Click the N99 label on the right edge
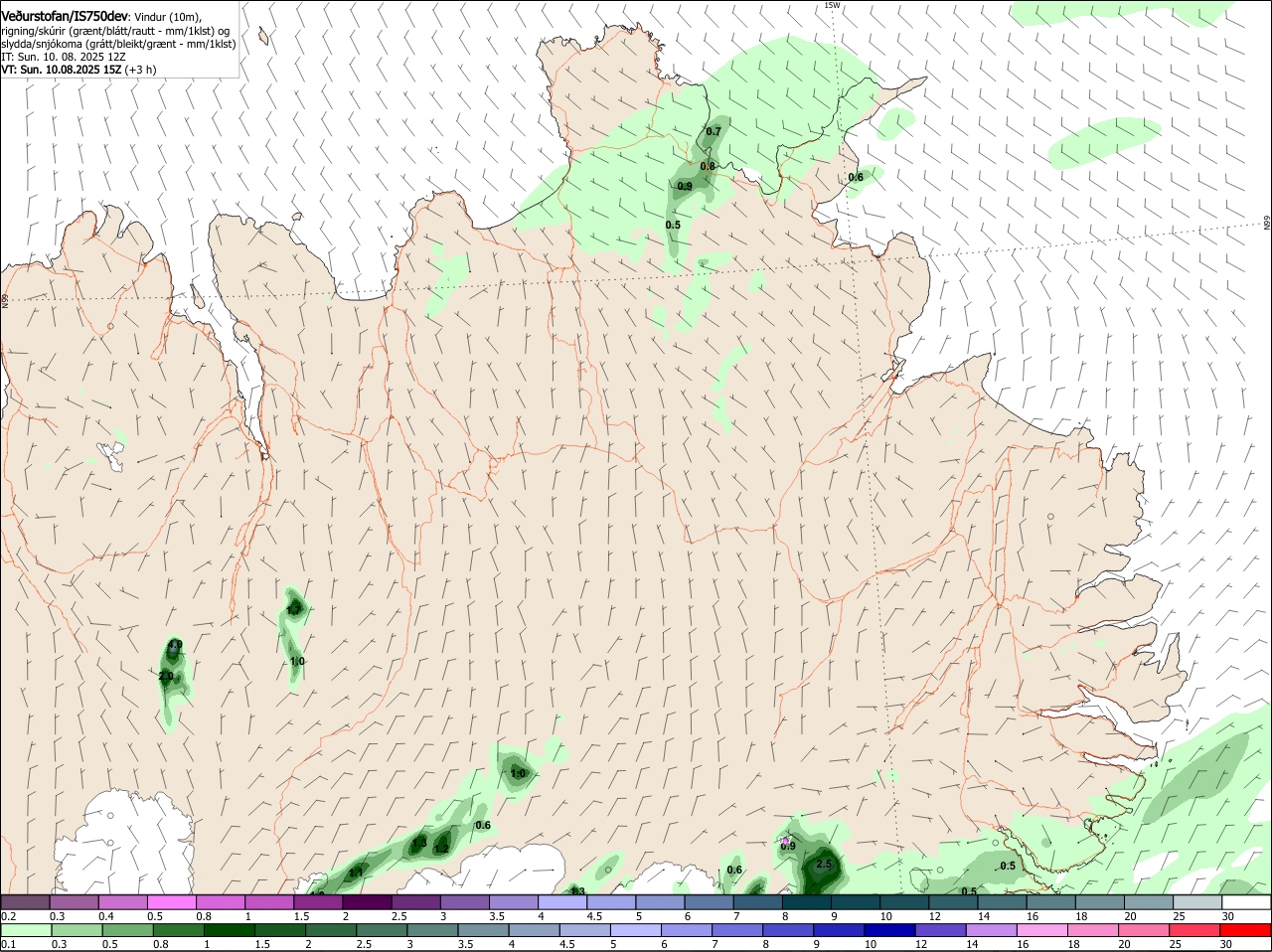The width and height of the screenshot is (1272, 952). click(x=1267, y=224)
